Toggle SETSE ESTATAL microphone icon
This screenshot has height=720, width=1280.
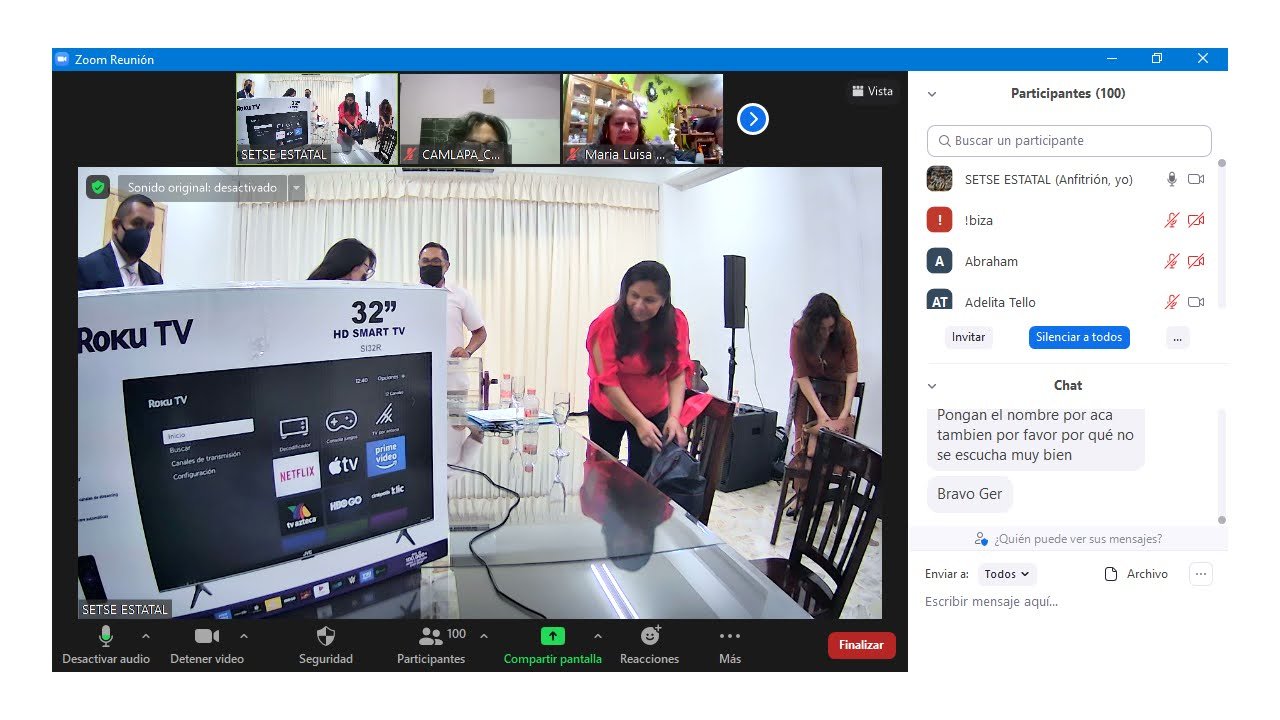coord(1172,179)
